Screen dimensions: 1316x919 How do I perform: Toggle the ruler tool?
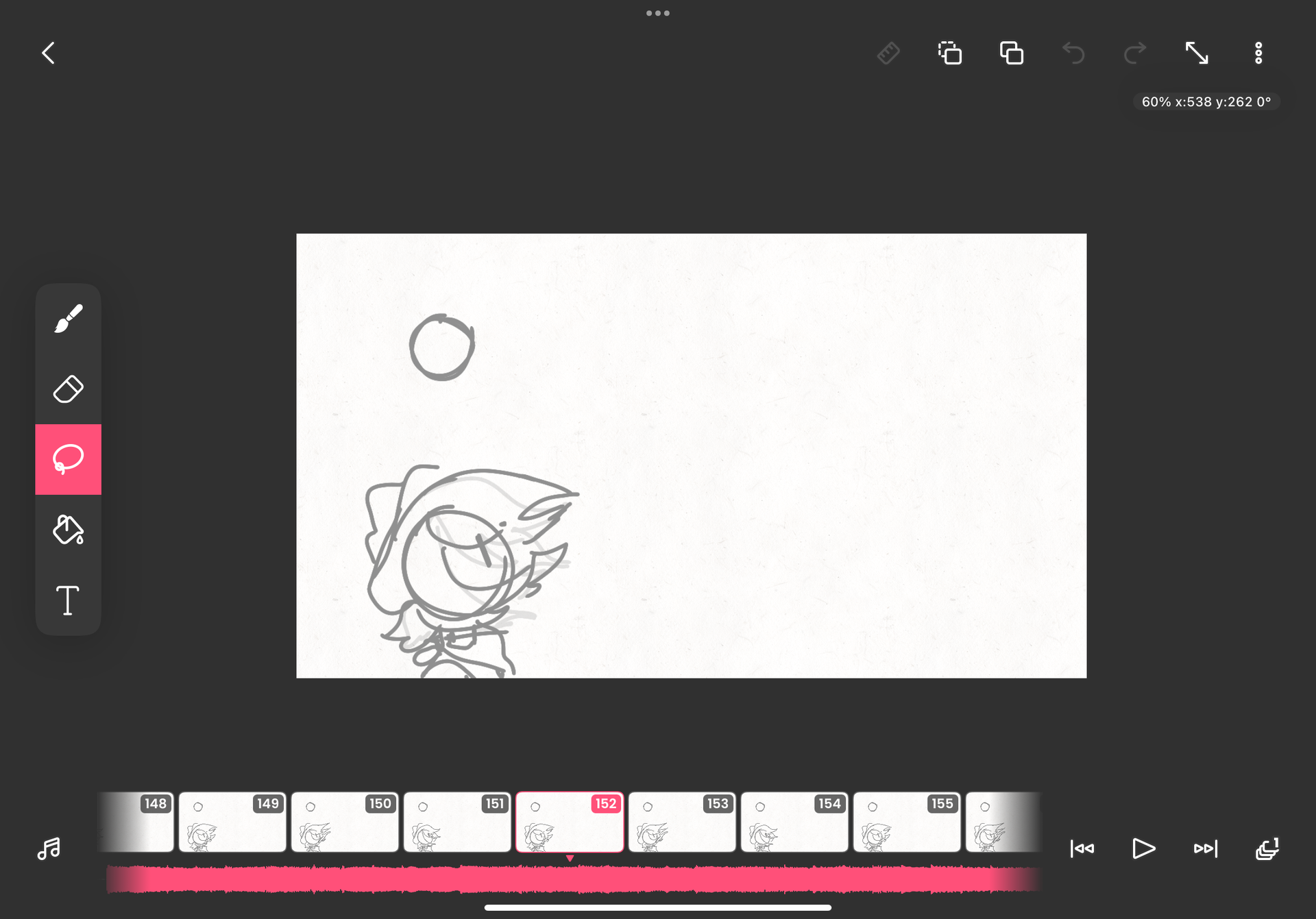(888, 53)
